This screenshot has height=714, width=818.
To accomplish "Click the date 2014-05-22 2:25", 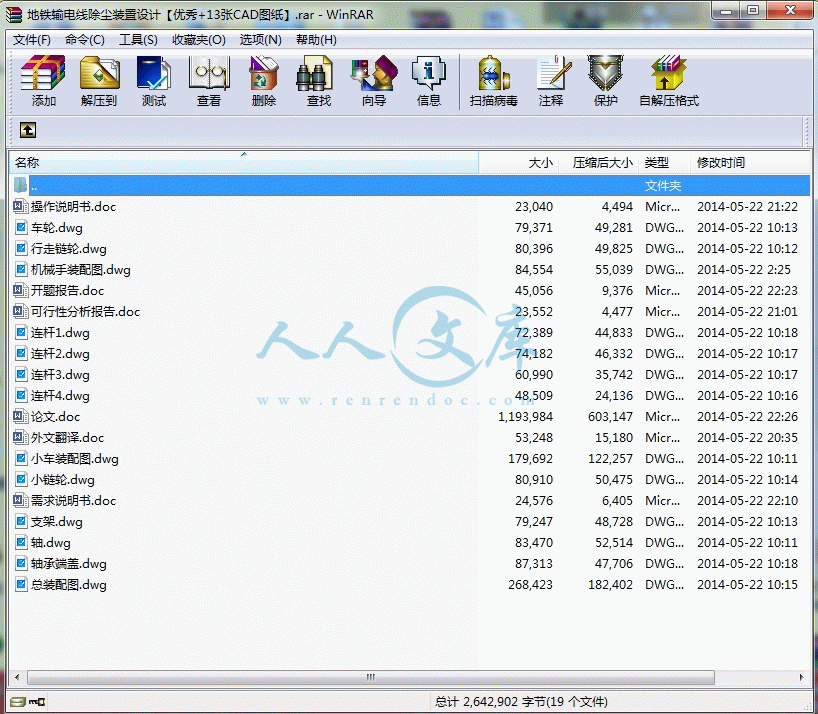I will pos(744,270).
